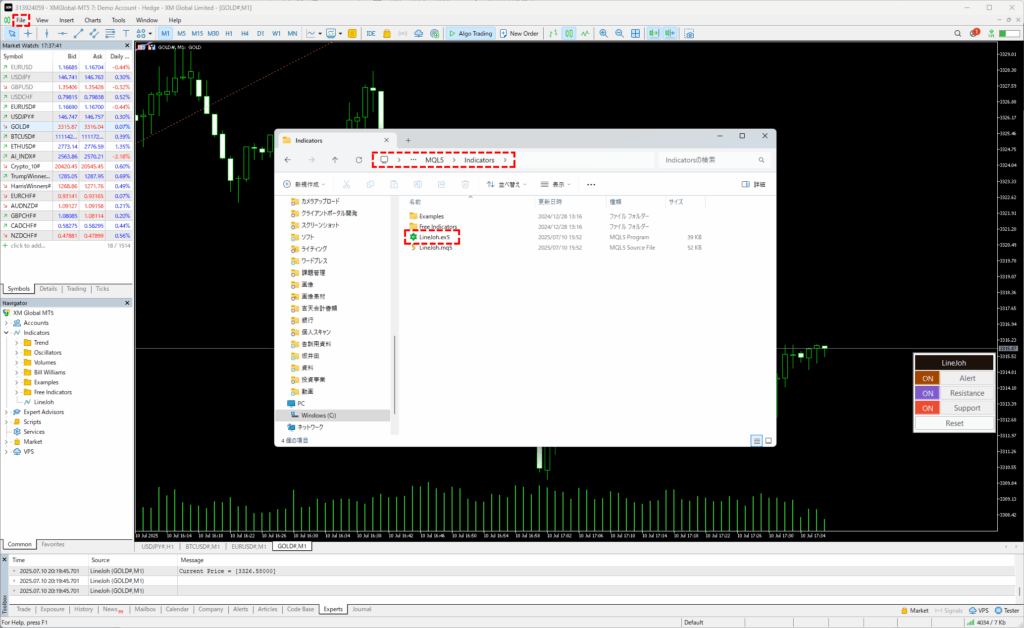Select the text label tool

click(126, 33)
